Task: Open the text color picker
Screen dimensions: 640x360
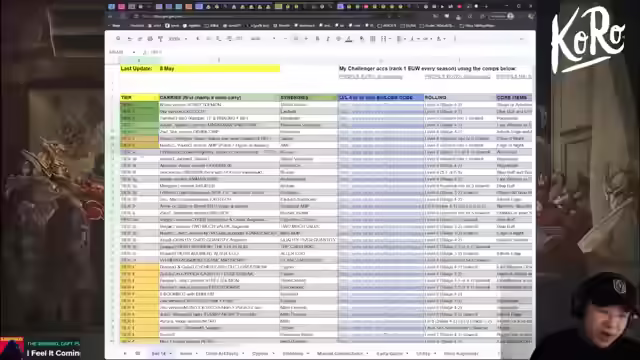Action: click(x=349, y=39)
